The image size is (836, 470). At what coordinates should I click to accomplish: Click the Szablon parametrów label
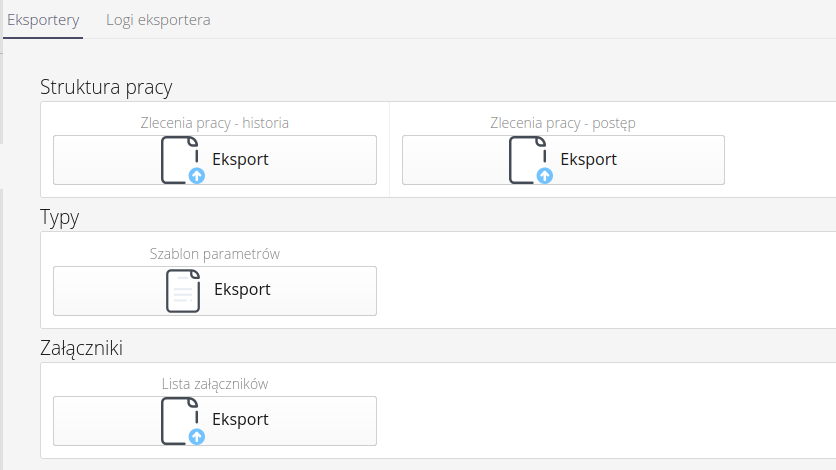(214, 254)
